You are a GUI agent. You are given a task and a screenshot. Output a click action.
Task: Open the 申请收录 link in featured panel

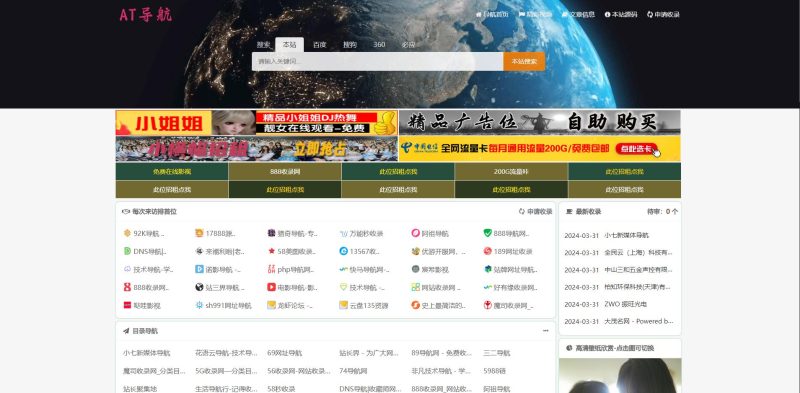(x=536, y=211)
